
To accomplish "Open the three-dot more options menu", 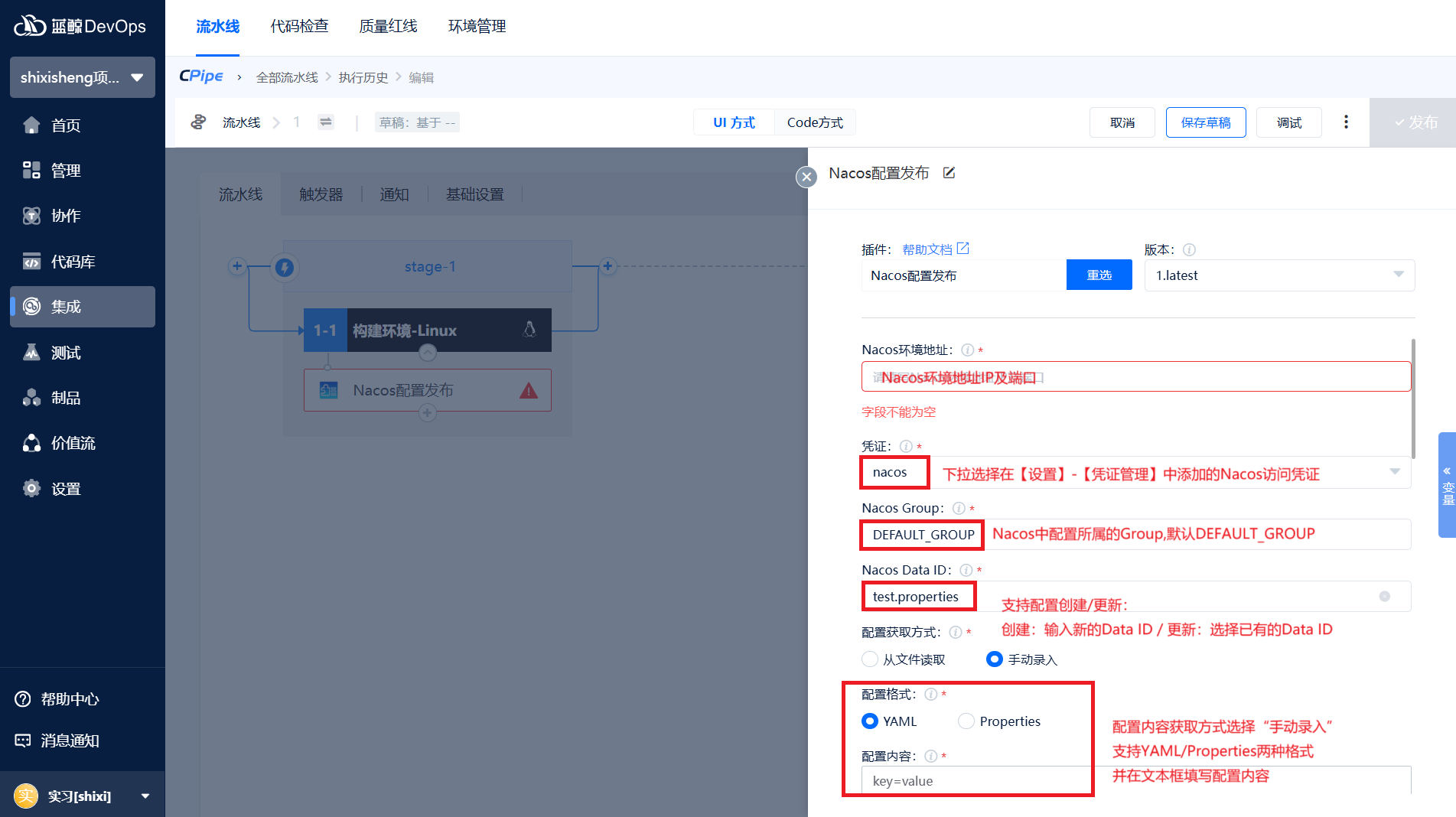I will tap(1346, 122).
